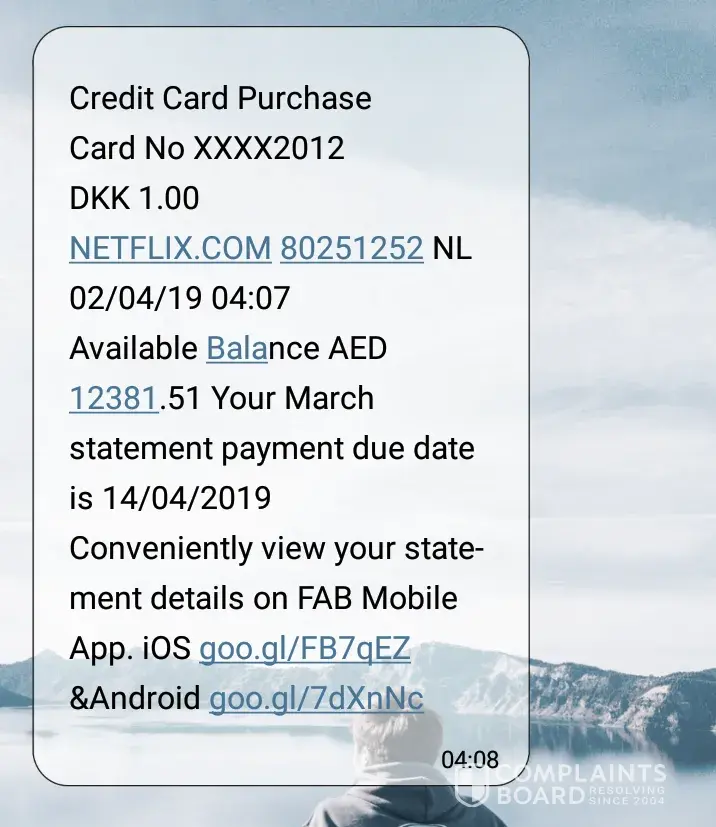The image size is (716, 827).
Task: Click the Complaints Board watermark text
Action: pos(581,784)
